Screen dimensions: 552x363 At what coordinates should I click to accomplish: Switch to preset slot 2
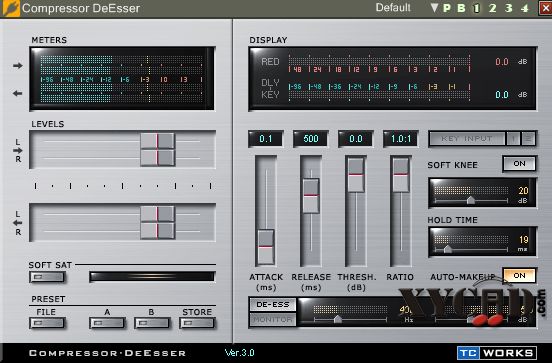pyautogui.click(x=493, y=8)
